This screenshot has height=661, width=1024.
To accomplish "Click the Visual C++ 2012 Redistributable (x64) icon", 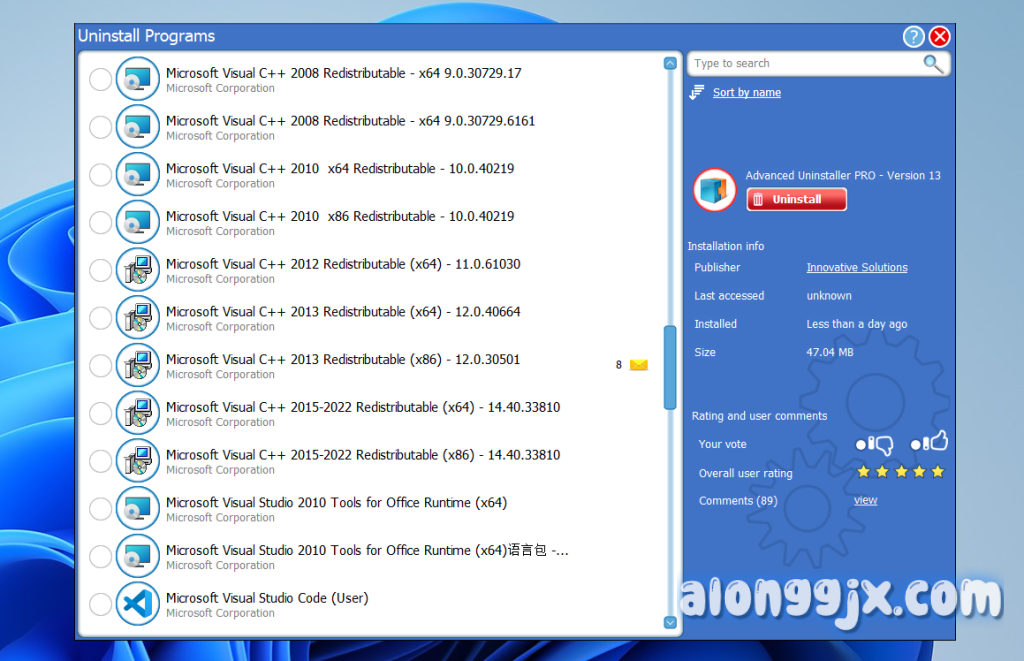I will 137,270.
